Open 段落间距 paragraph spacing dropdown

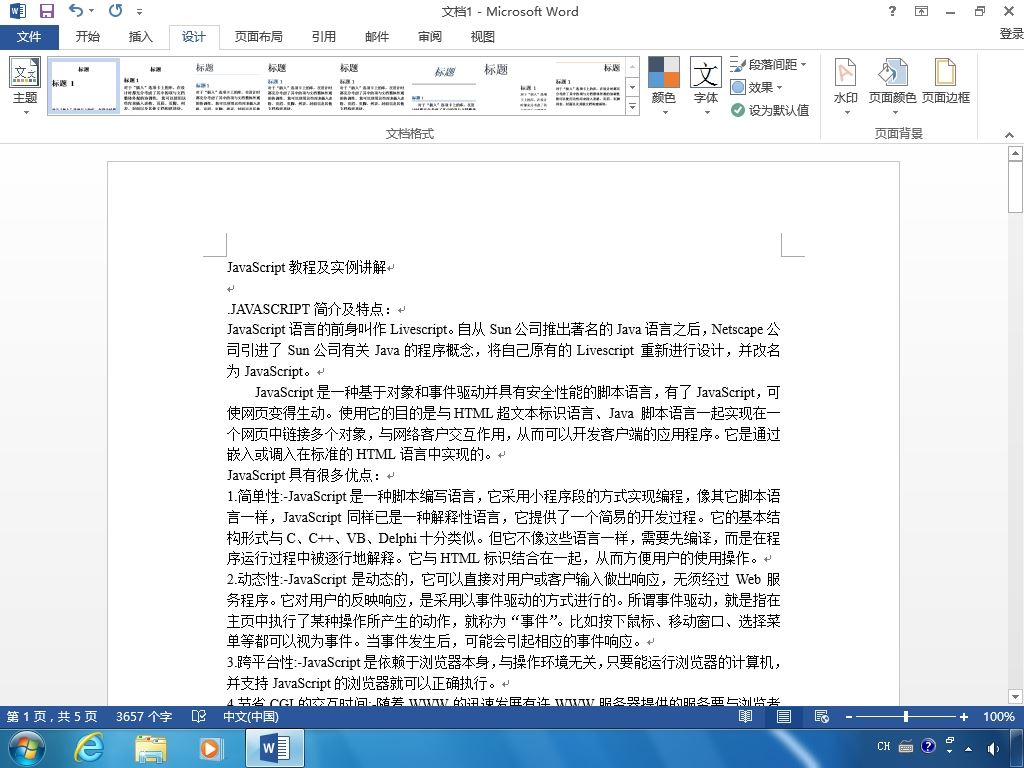[769, 65]
